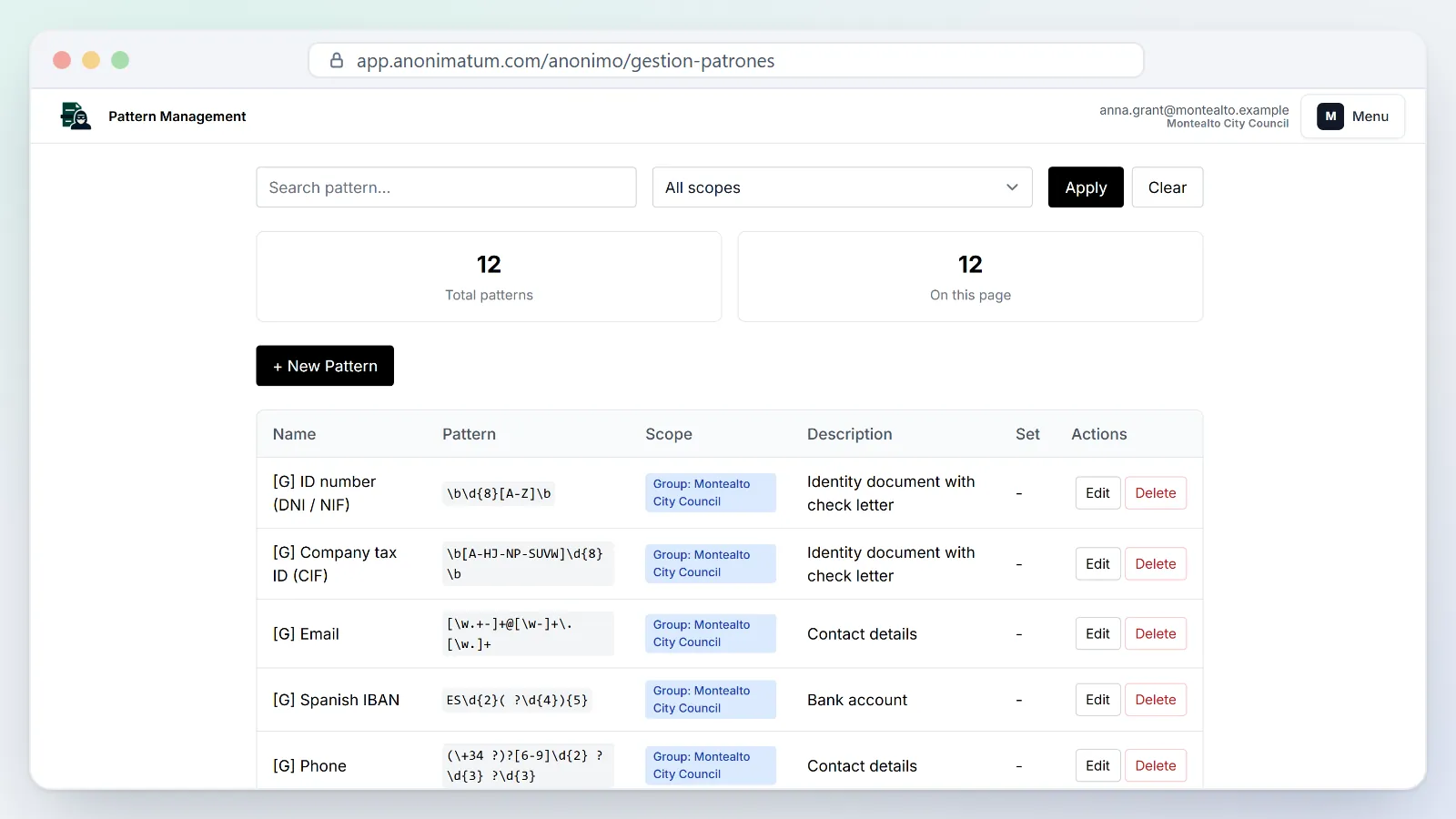The width and height of the screenshot is (1456, 819).
Task: Select the regex \b\d{8}[A-Z]\b
Action: pos(499,493)
